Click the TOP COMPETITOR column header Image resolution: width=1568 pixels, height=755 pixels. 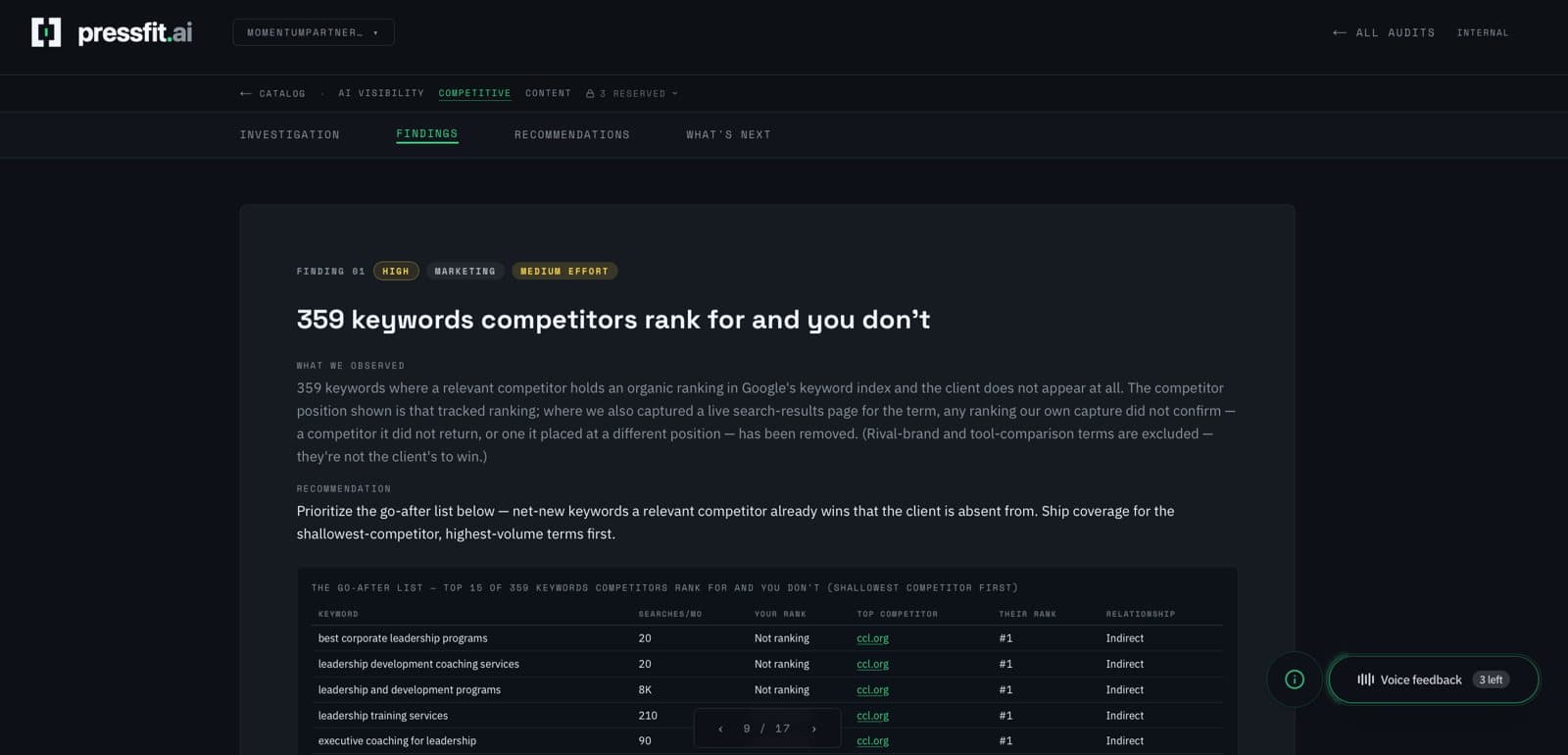point(897,614)
